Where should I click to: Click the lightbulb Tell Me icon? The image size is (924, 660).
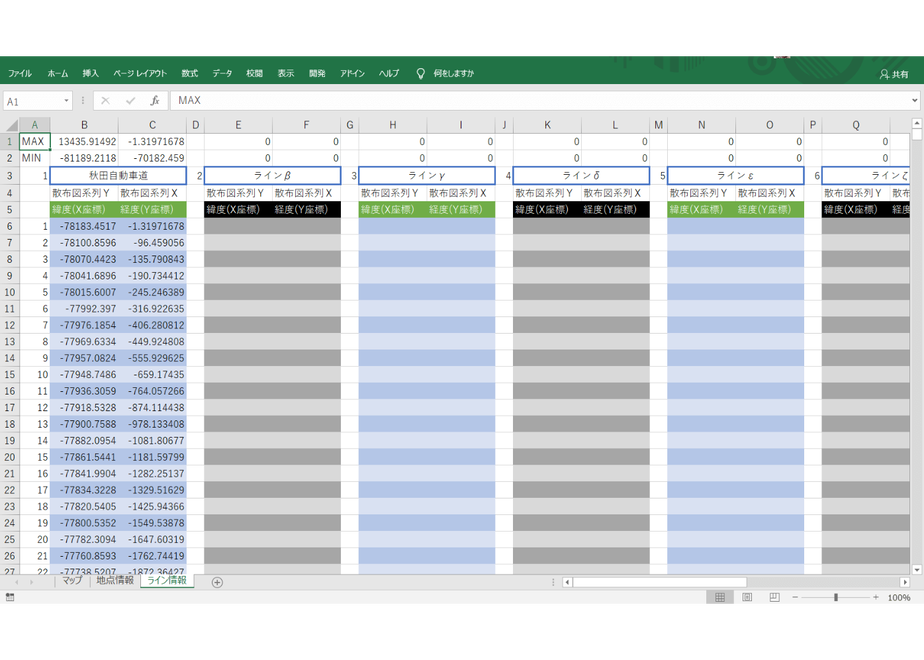[x=420, y=74]
